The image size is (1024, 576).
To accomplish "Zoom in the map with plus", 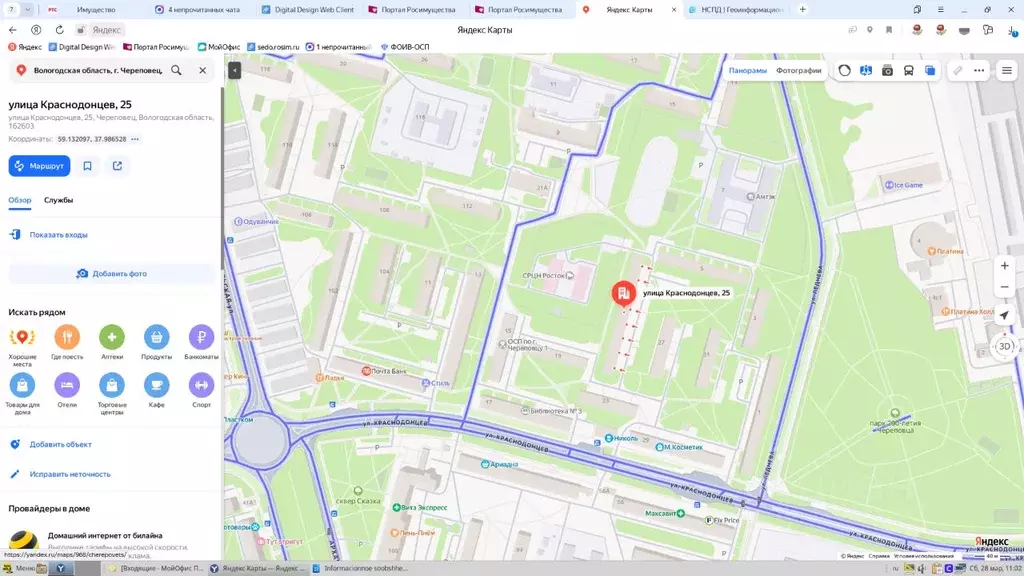I will tap(1004, 266).
